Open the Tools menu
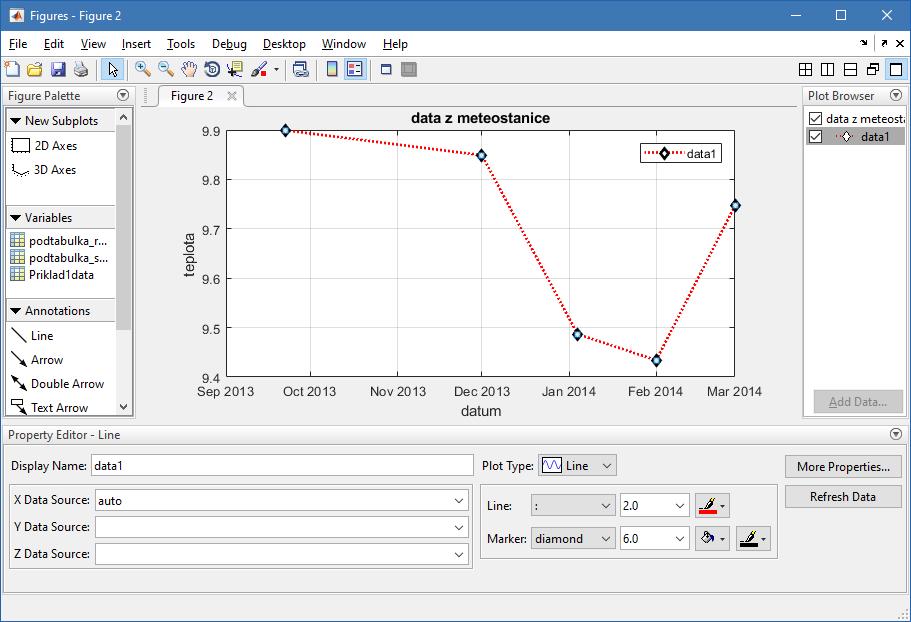The height and width of the screenshot is (622, 911). [181, 44]
